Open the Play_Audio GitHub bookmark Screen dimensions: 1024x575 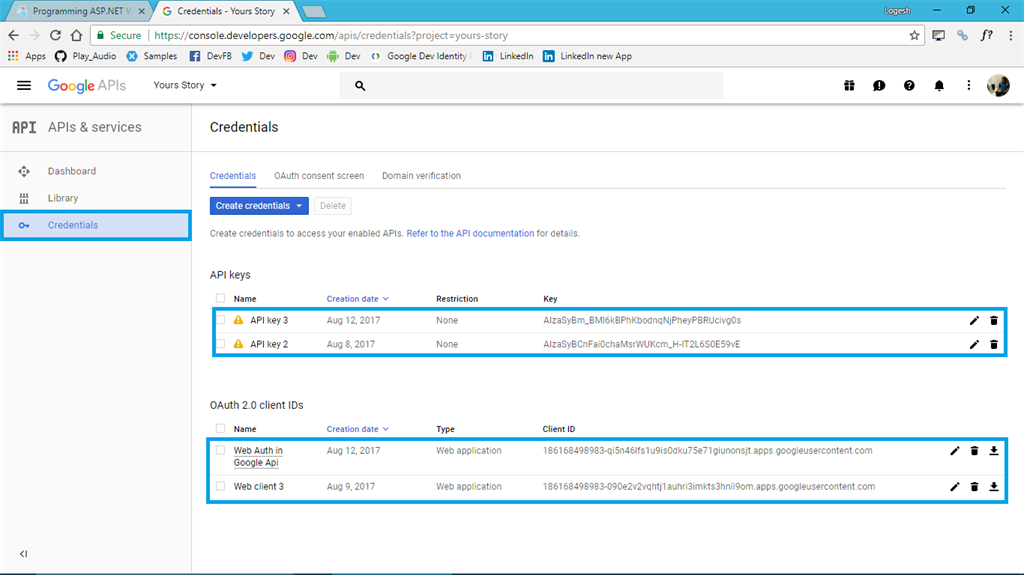86,56
